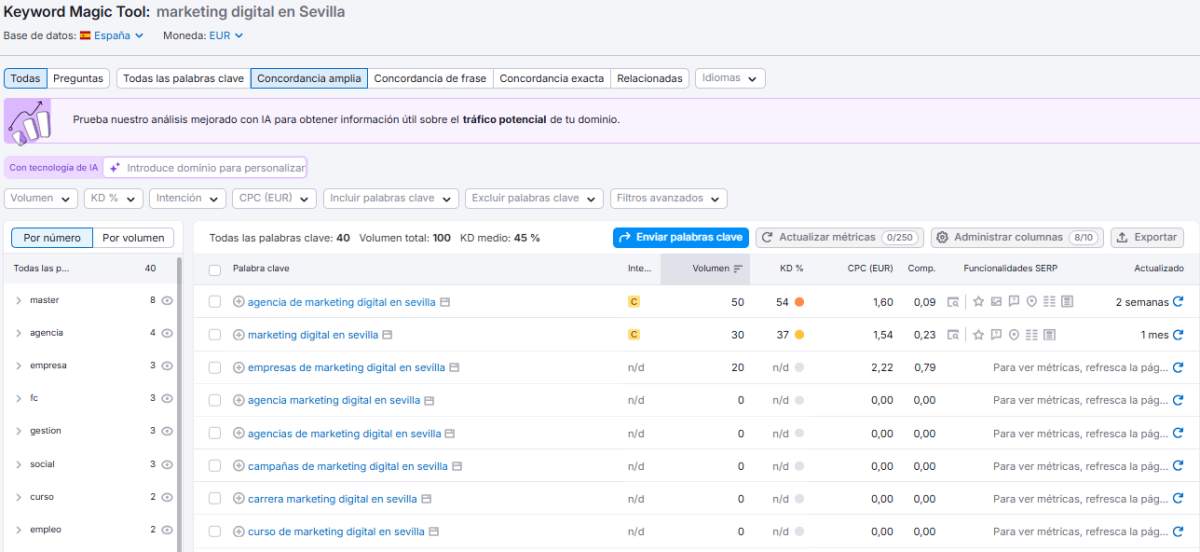Screen dimensions: 1200x552
Task: Click the keyword groups panel scrollbar
Action: pyautogui.click(x=180, y=405)
